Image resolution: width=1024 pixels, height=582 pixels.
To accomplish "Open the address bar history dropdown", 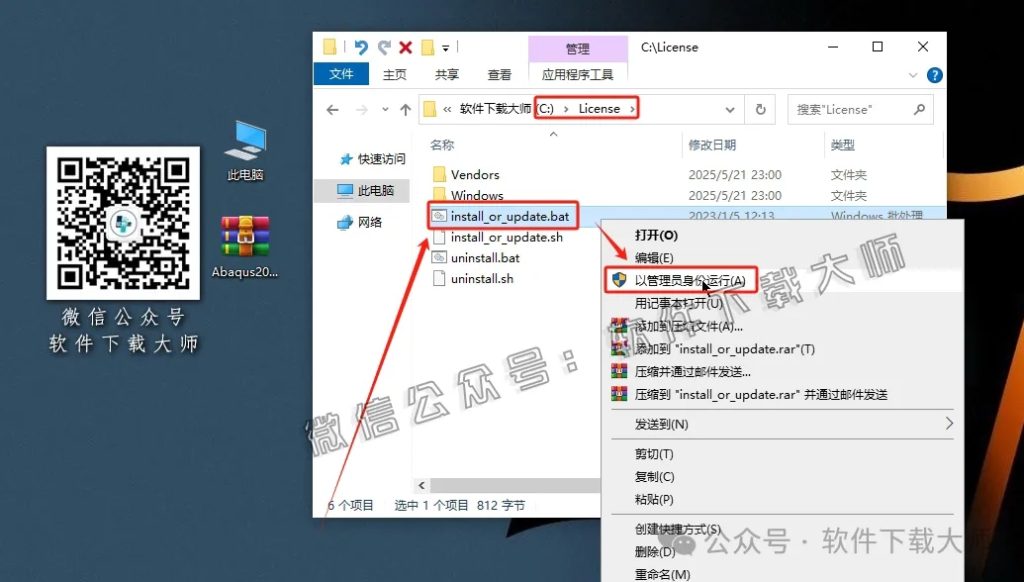I will pyautogui.click(x=729, y=108).
